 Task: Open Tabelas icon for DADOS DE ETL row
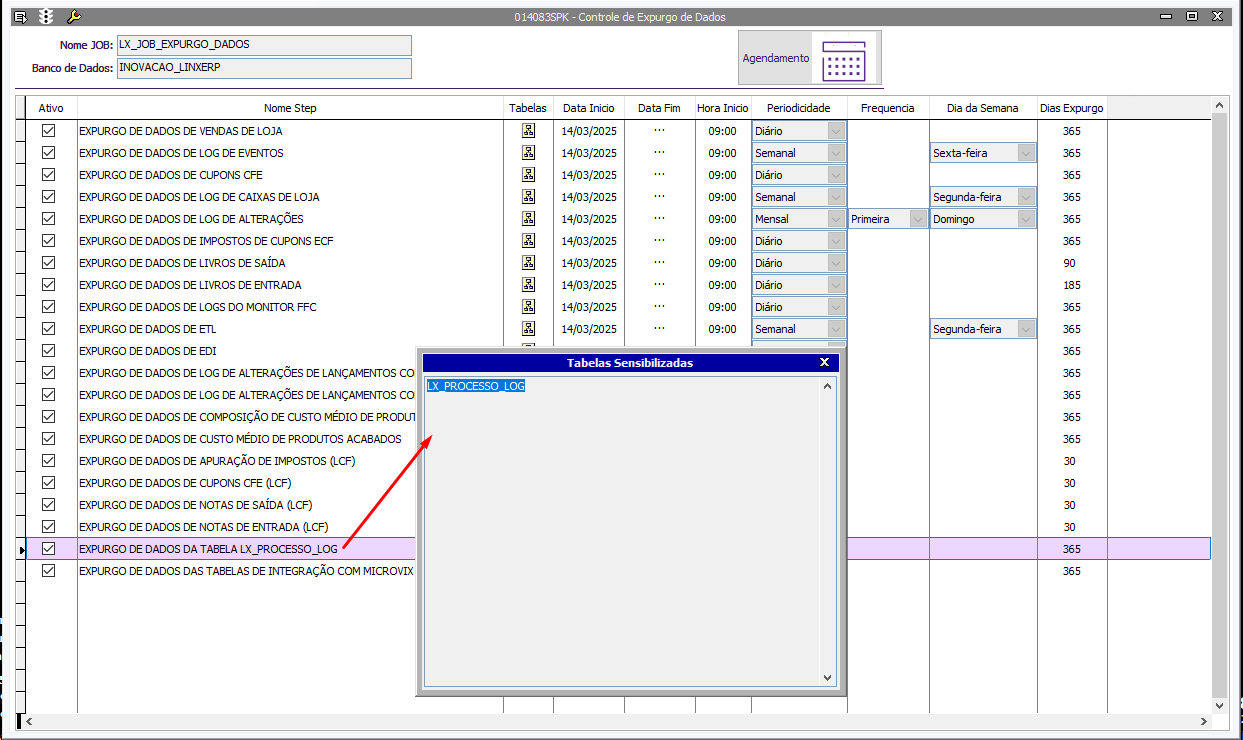[x=528, y=329]
